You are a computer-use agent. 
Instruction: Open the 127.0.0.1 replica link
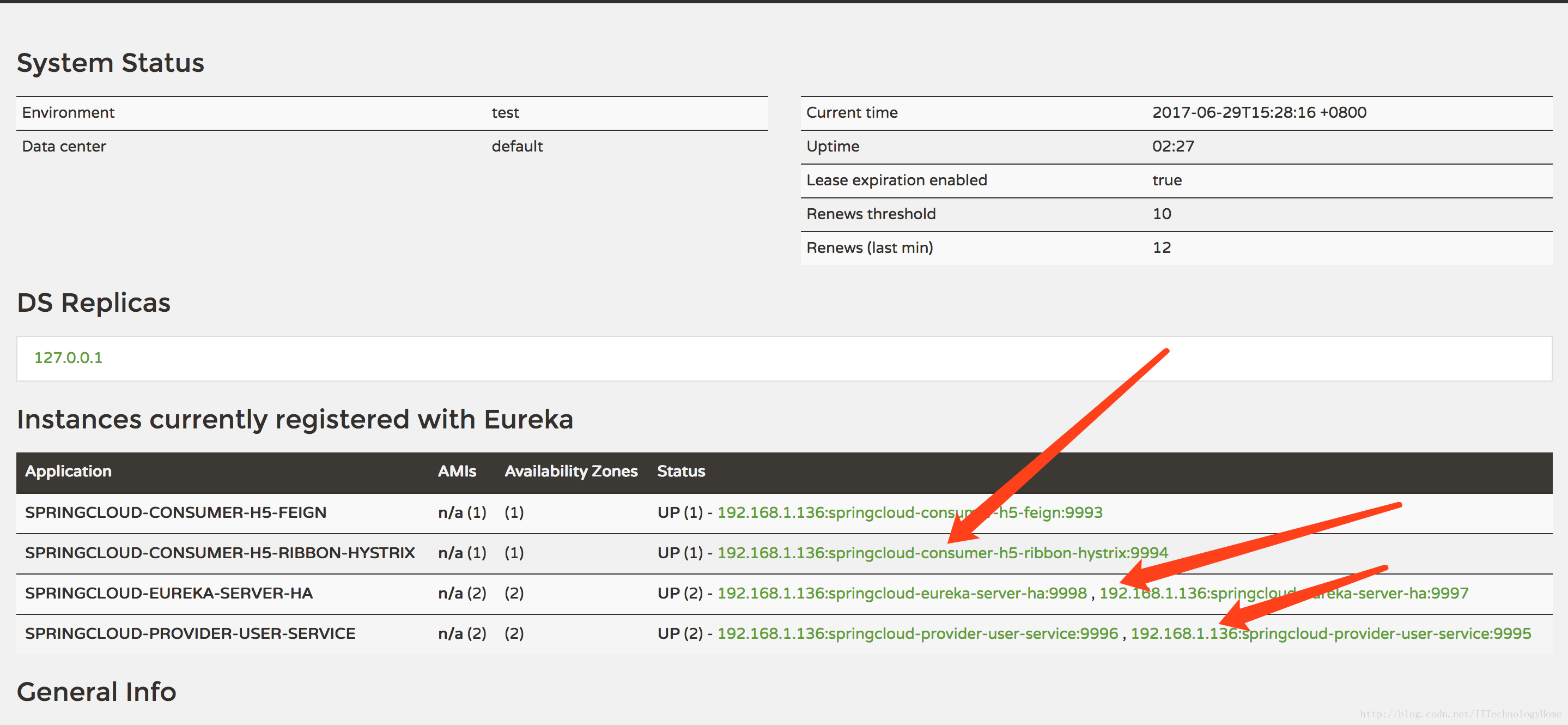[x=68, y=358]
